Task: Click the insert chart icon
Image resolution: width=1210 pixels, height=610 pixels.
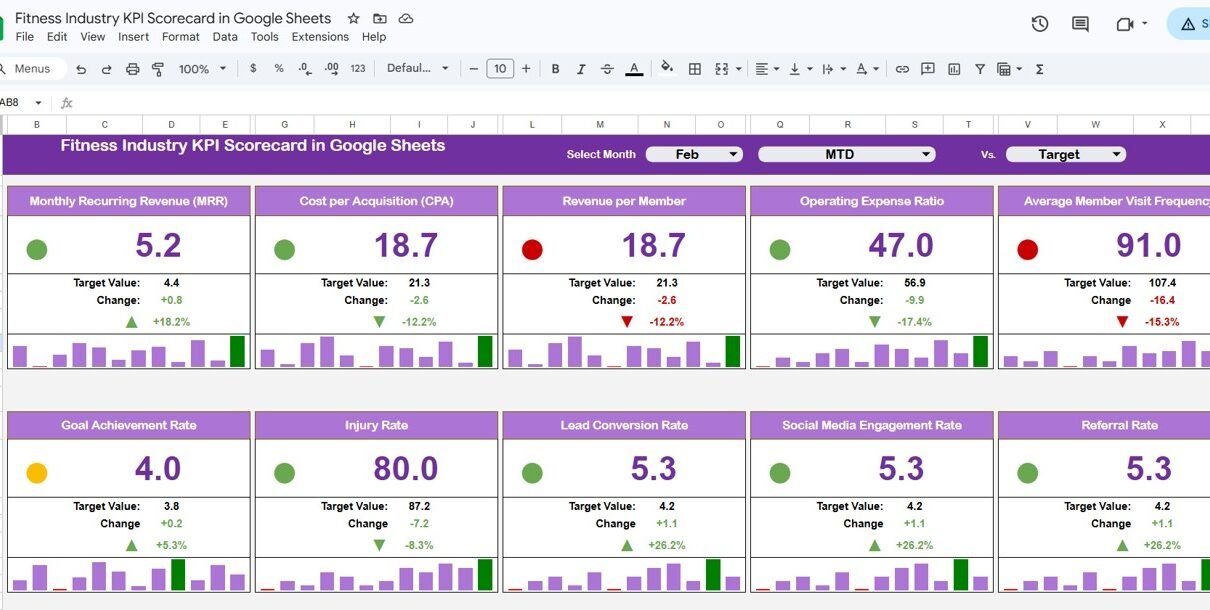Action: click(954, 69)
